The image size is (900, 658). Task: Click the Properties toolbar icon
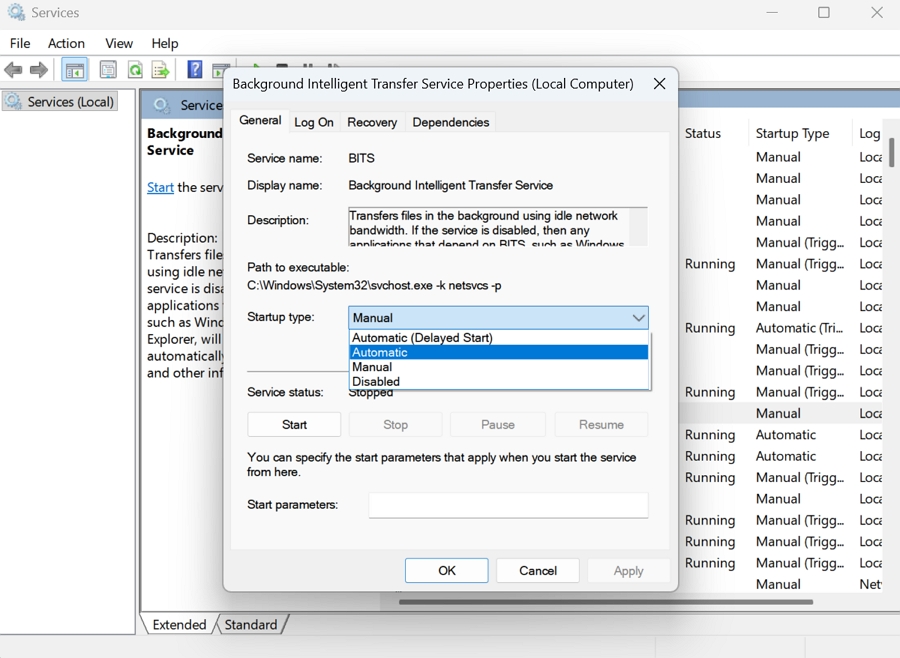click(x=108, y=70)
